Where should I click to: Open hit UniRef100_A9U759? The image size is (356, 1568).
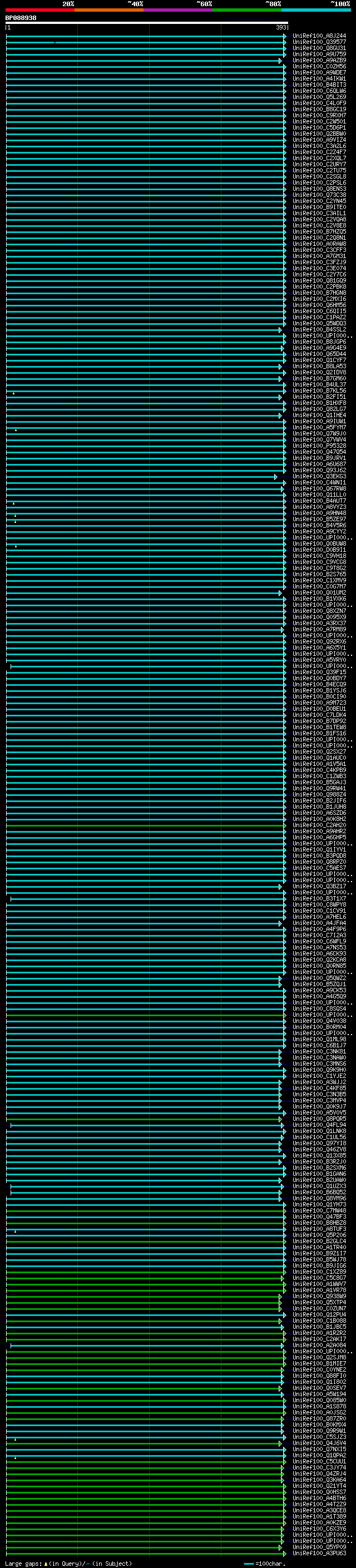coord(319,54)
